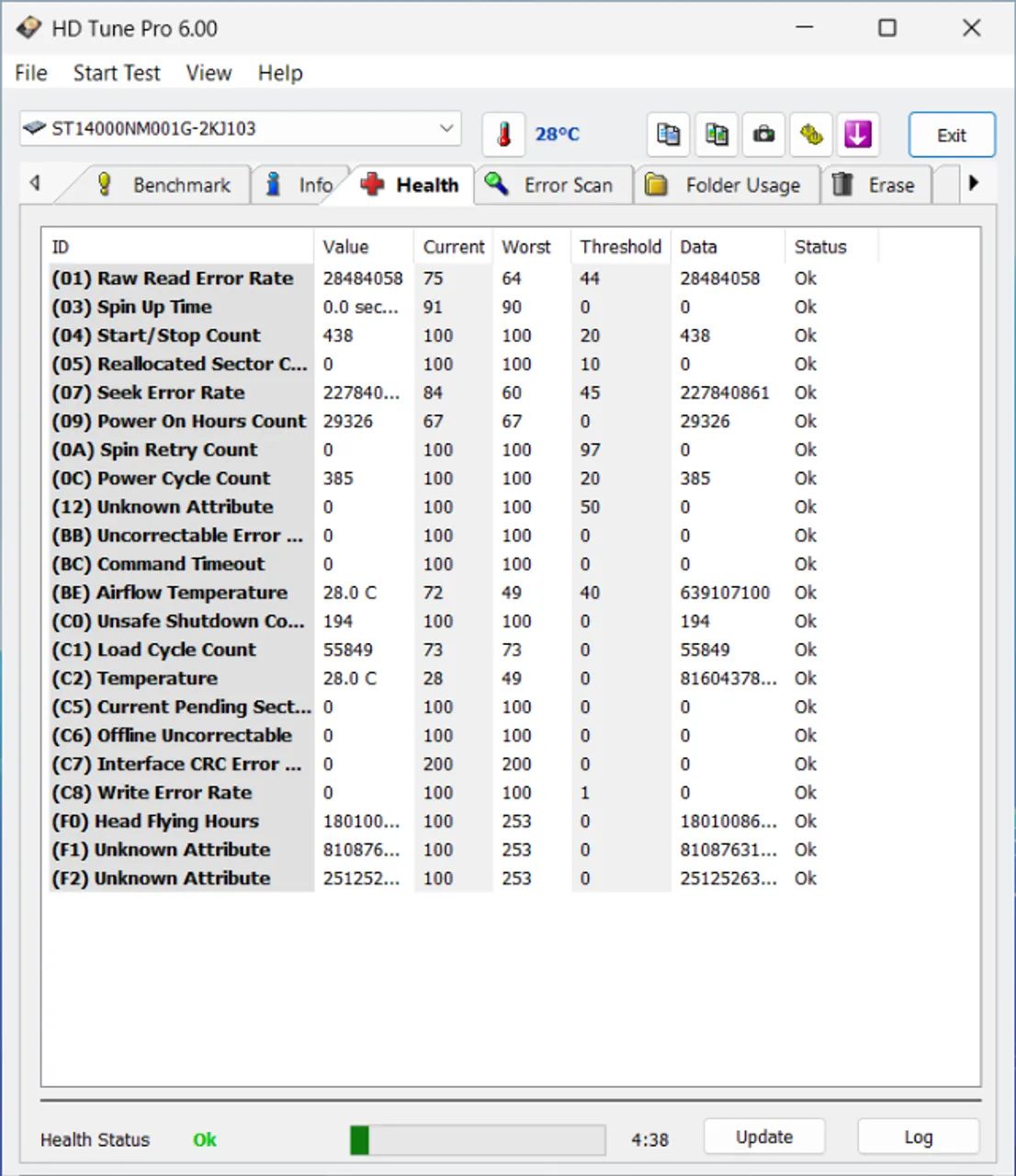Viewport: 1016px width, 1176px height.
Task: Open the Start Test menu
Action: click(117, 73)
